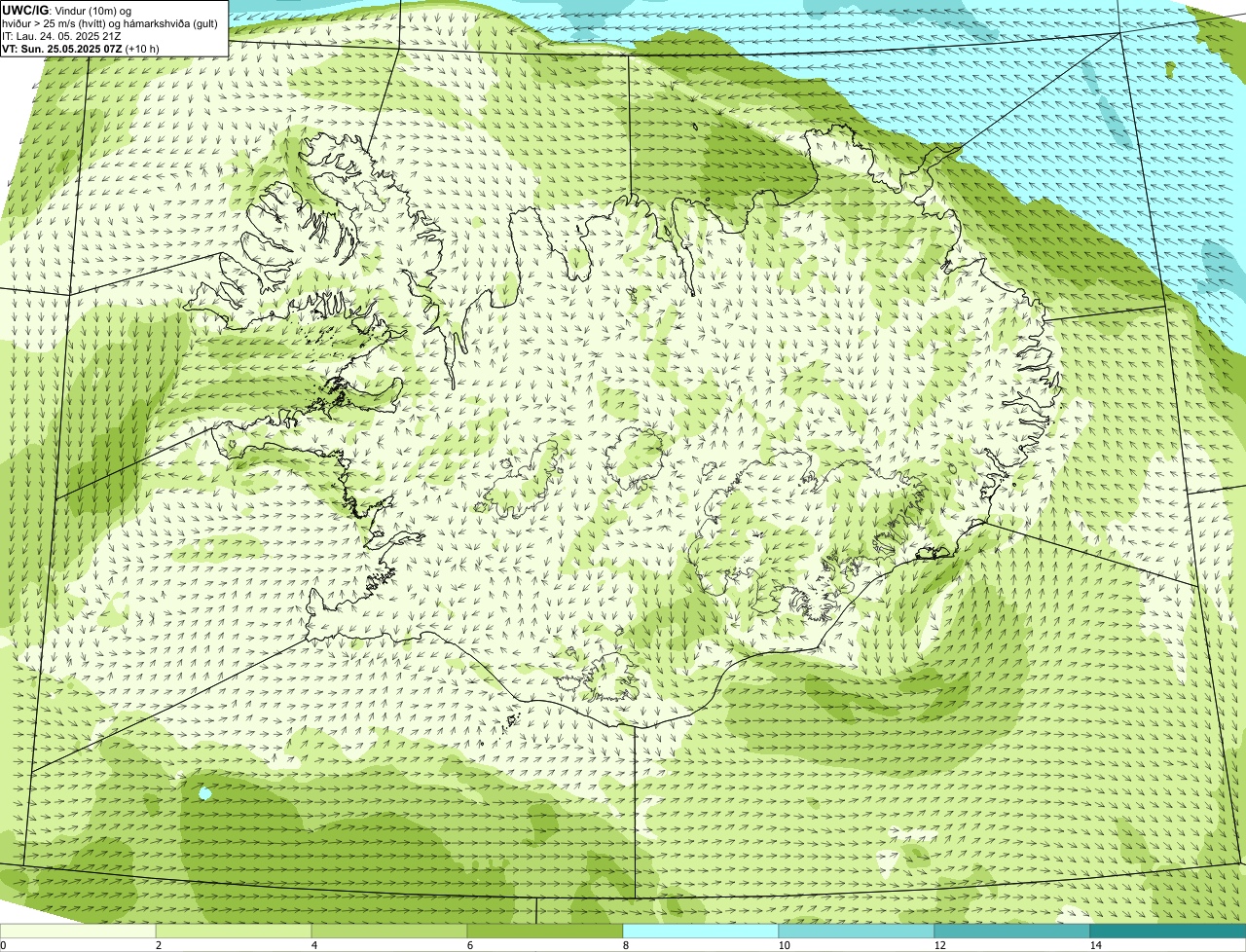The image size is (1246, 952).
Task: Click the legend label '10'
Action: click(x=784, y=945)
